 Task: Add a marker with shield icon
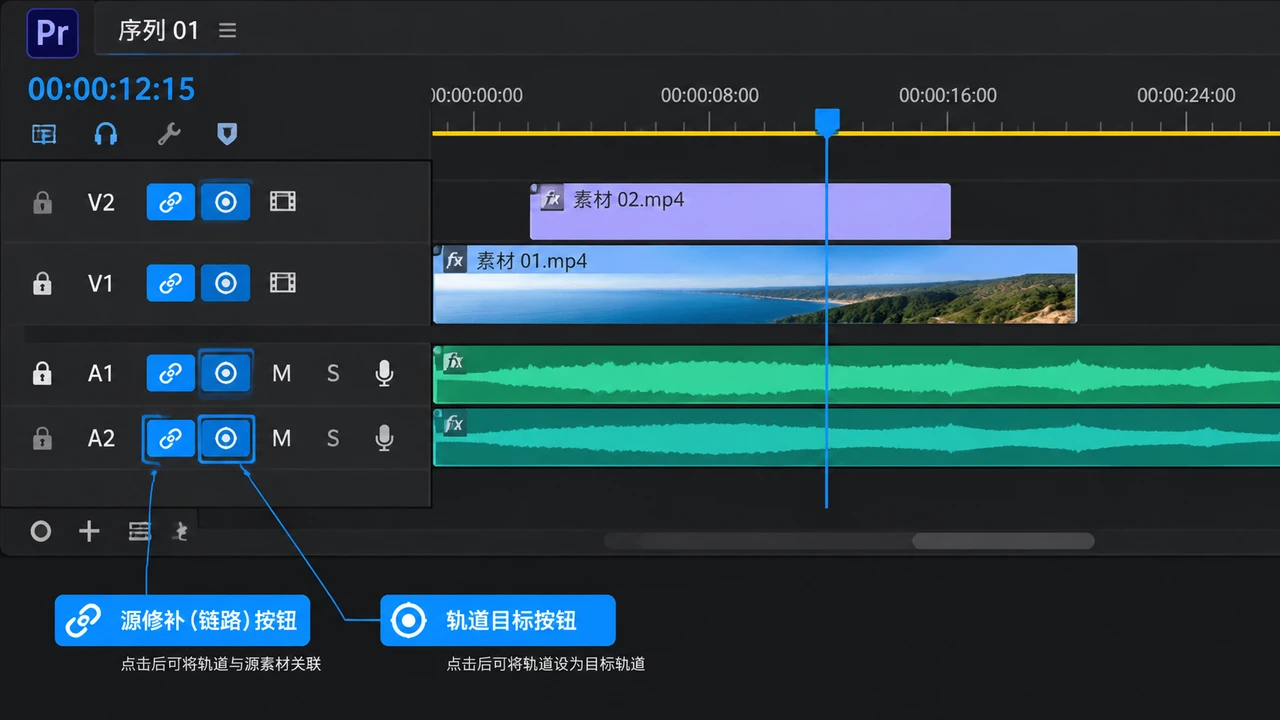click(x=227, y=134)
